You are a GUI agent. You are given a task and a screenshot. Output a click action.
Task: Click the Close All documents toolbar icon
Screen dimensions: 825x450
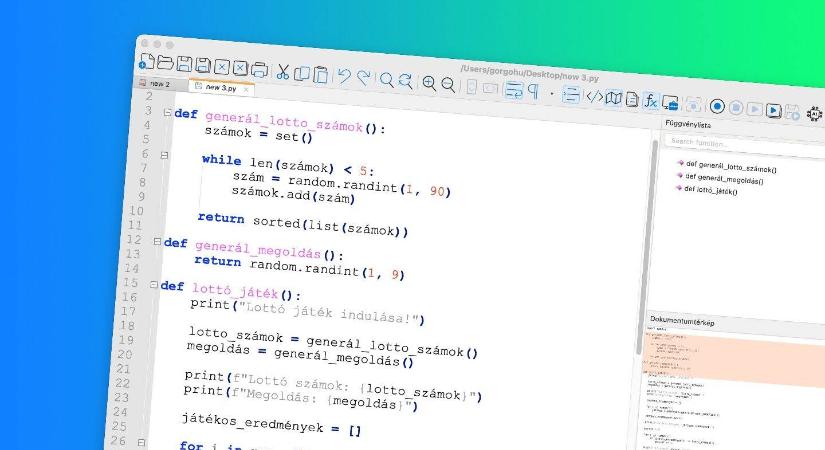(240, 68)
